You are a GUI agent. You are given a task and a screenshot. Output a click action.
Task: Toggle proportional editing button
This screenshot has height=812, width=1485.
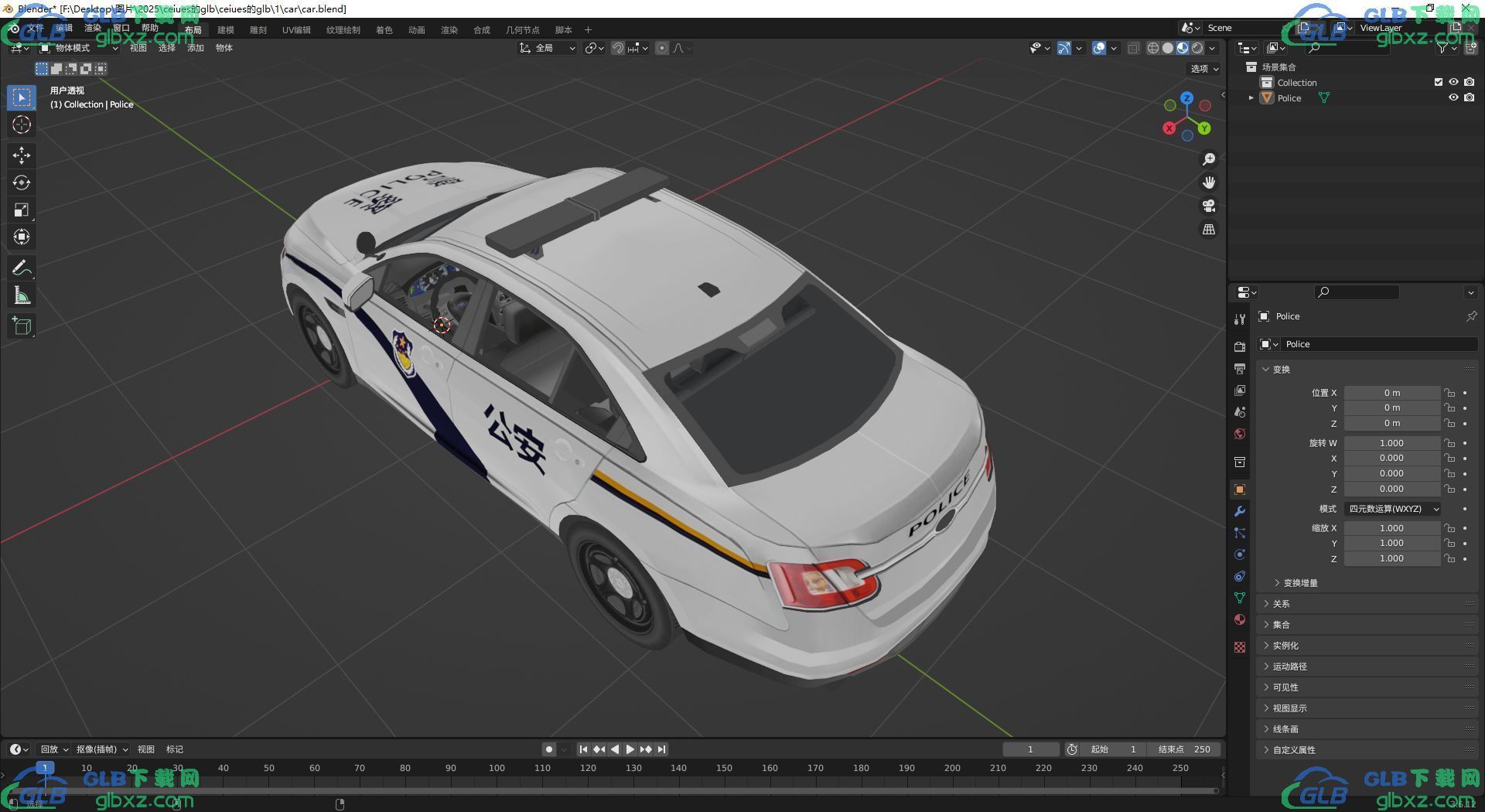click(x=662, y=48)
